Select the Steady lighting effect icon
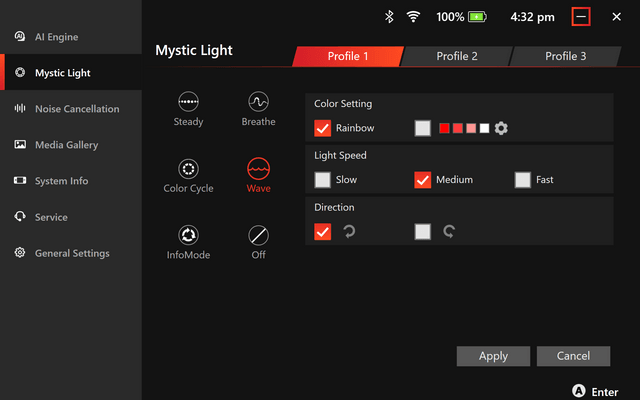 tap(188, 101)
